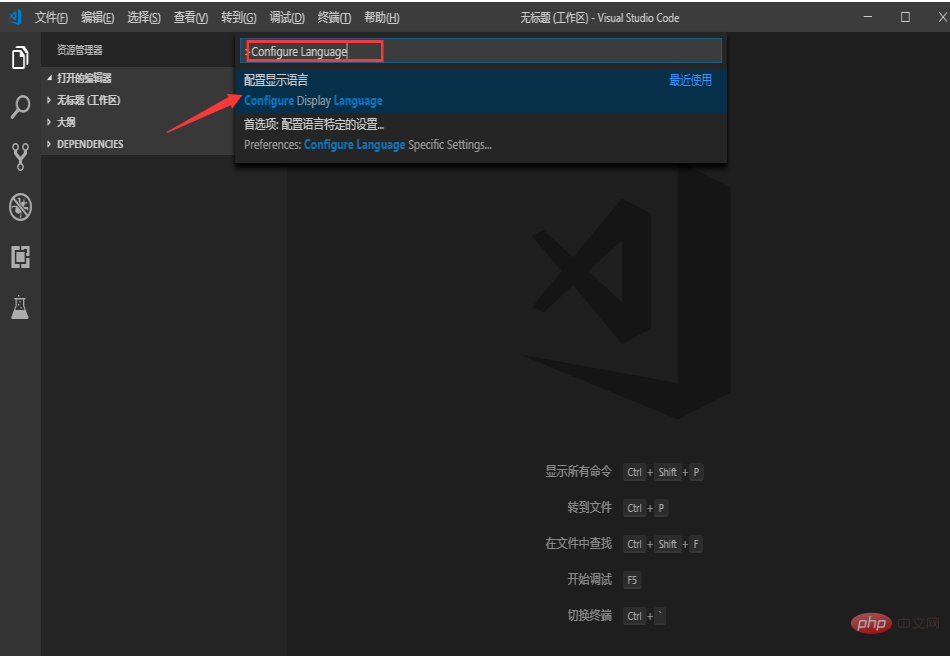This screenshot has height=656, width=950.
Task: Open the 文件(F) menu
Action: (51, 18)
